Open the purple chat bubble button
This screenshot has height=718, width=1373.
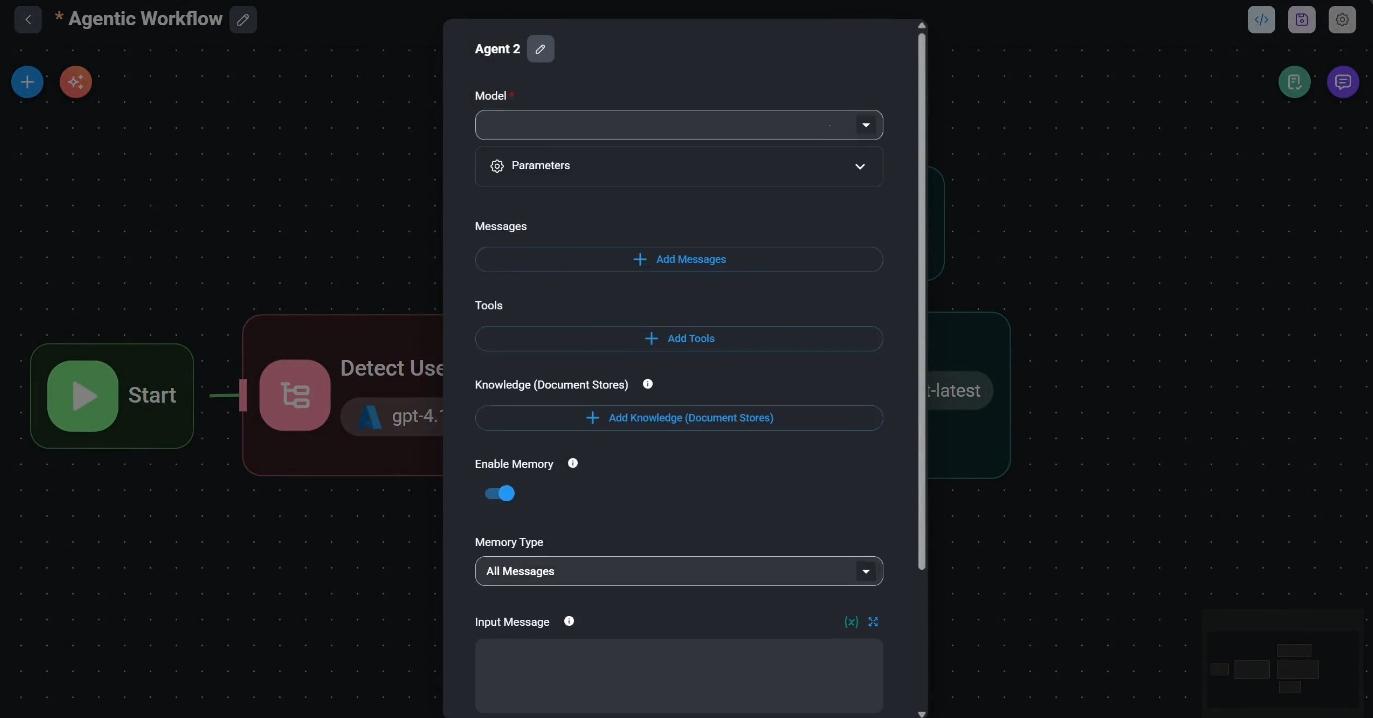pyautogui.click(x=1343, y=82)
